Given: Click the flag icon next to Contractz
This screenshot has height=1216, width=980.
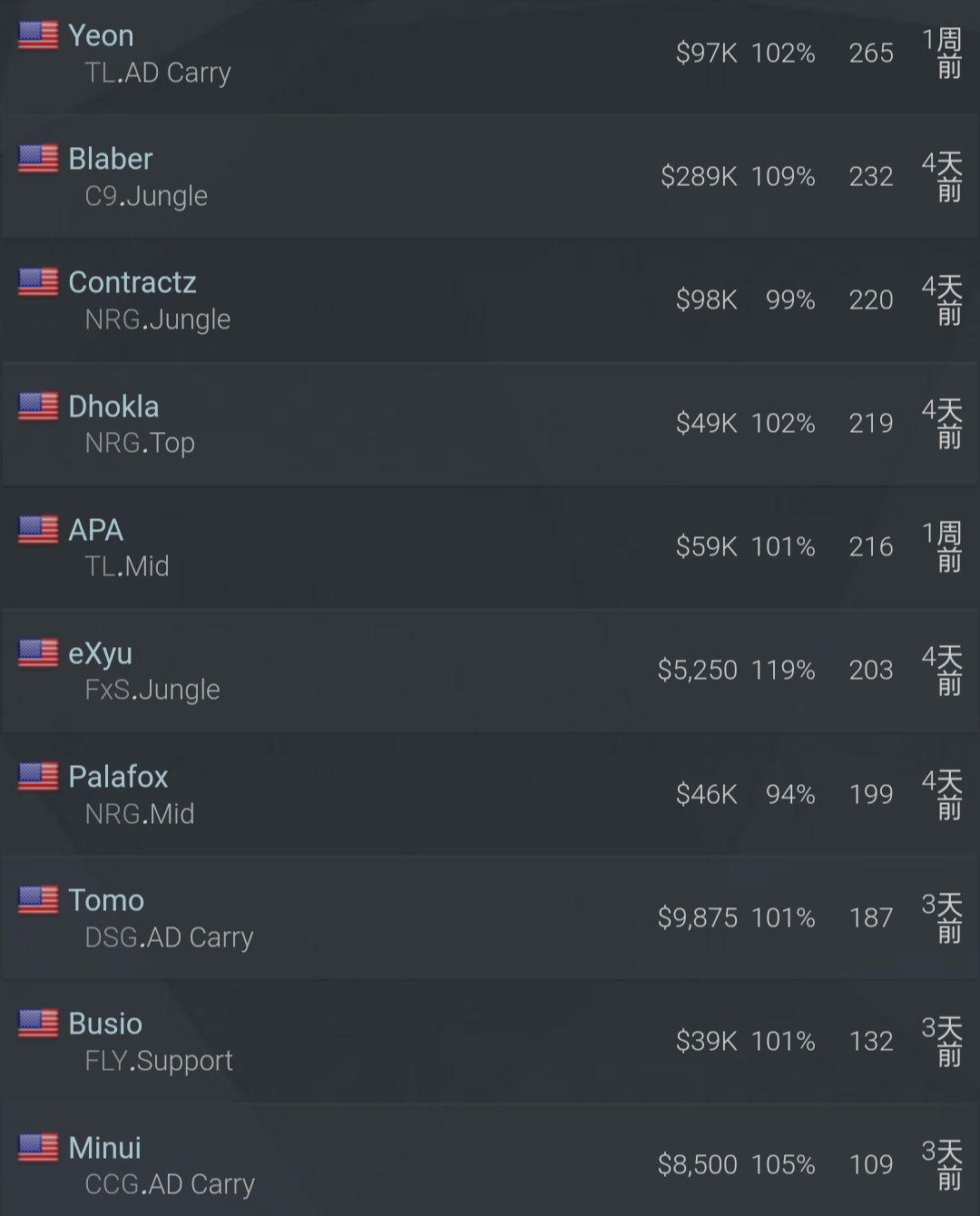Looking at the screenshot, I should tap(38, 282).
